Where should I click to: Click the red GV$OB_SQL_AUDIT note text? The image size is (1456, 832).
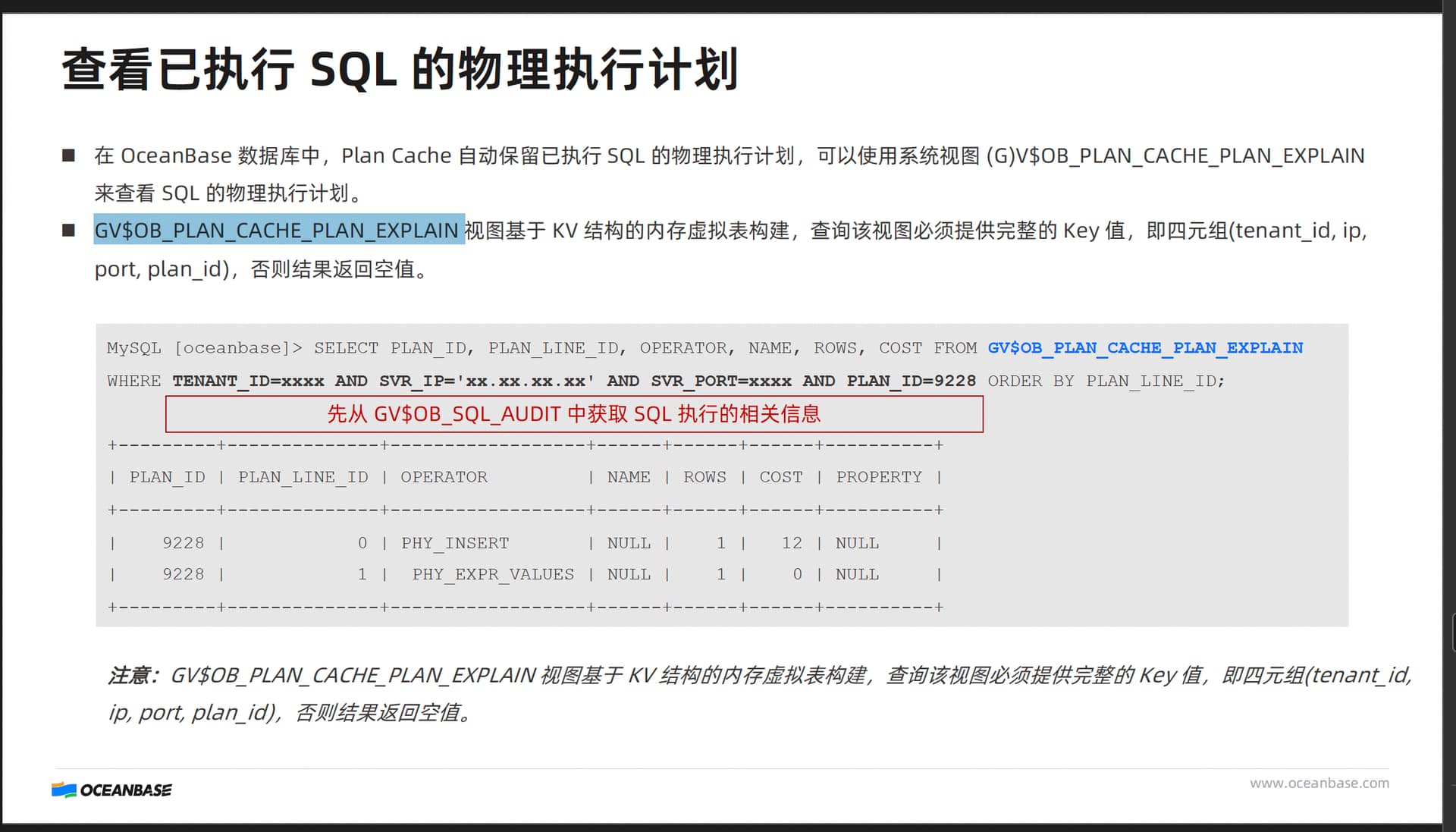tap(574, 414)
